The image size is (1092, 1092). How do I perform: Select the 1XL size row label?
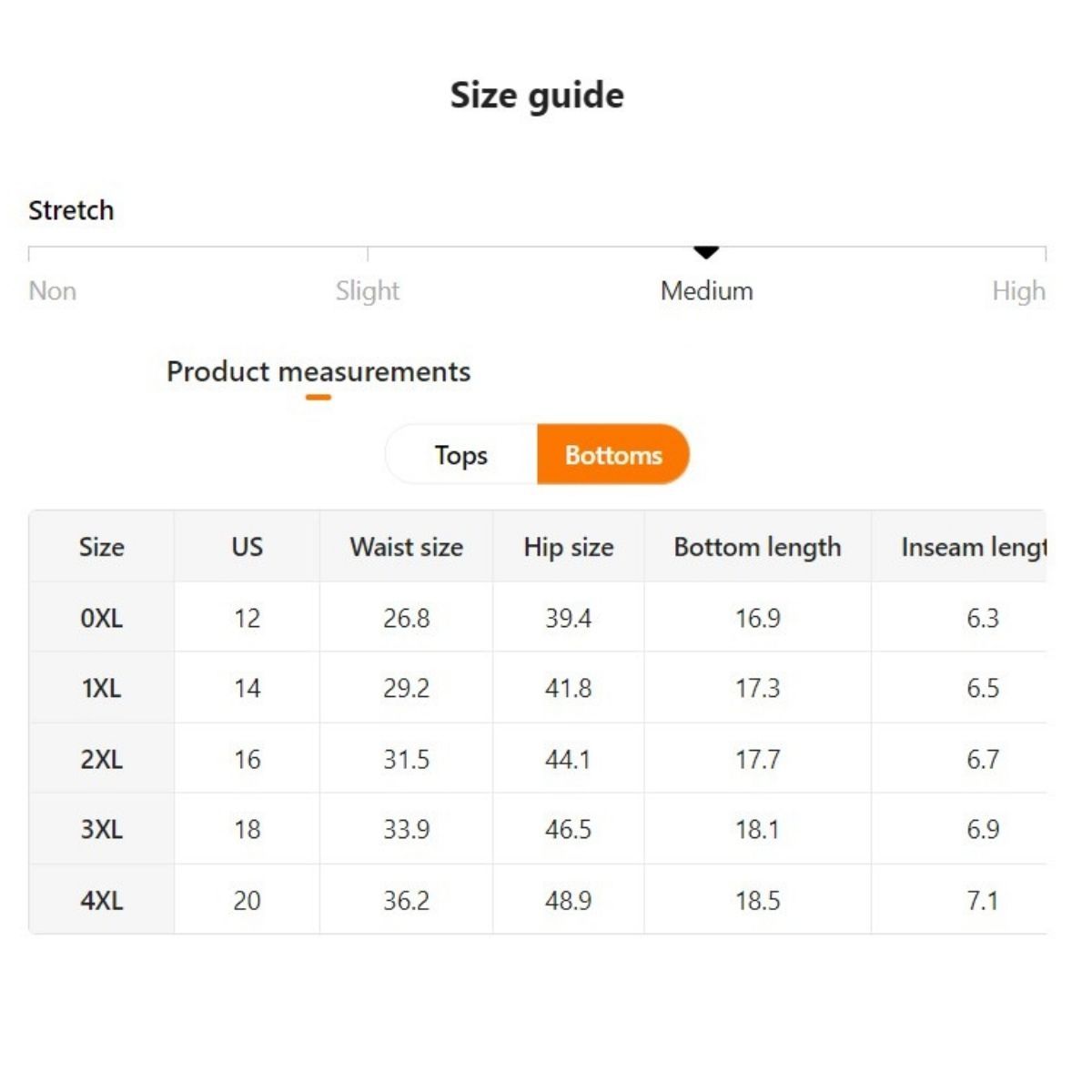[x=101, y=688]
